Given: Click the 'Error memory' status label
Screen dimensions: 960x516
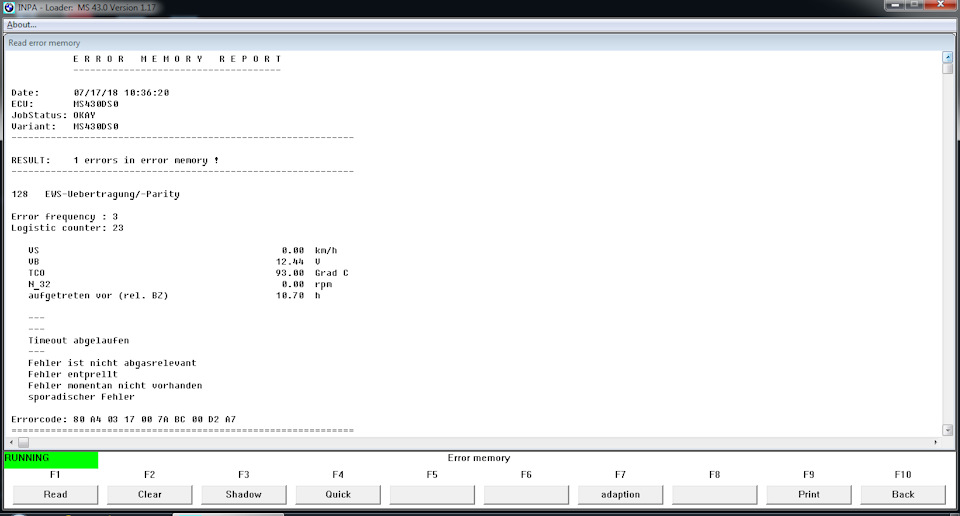Looking at the screenshot, I should coord(479,458).
